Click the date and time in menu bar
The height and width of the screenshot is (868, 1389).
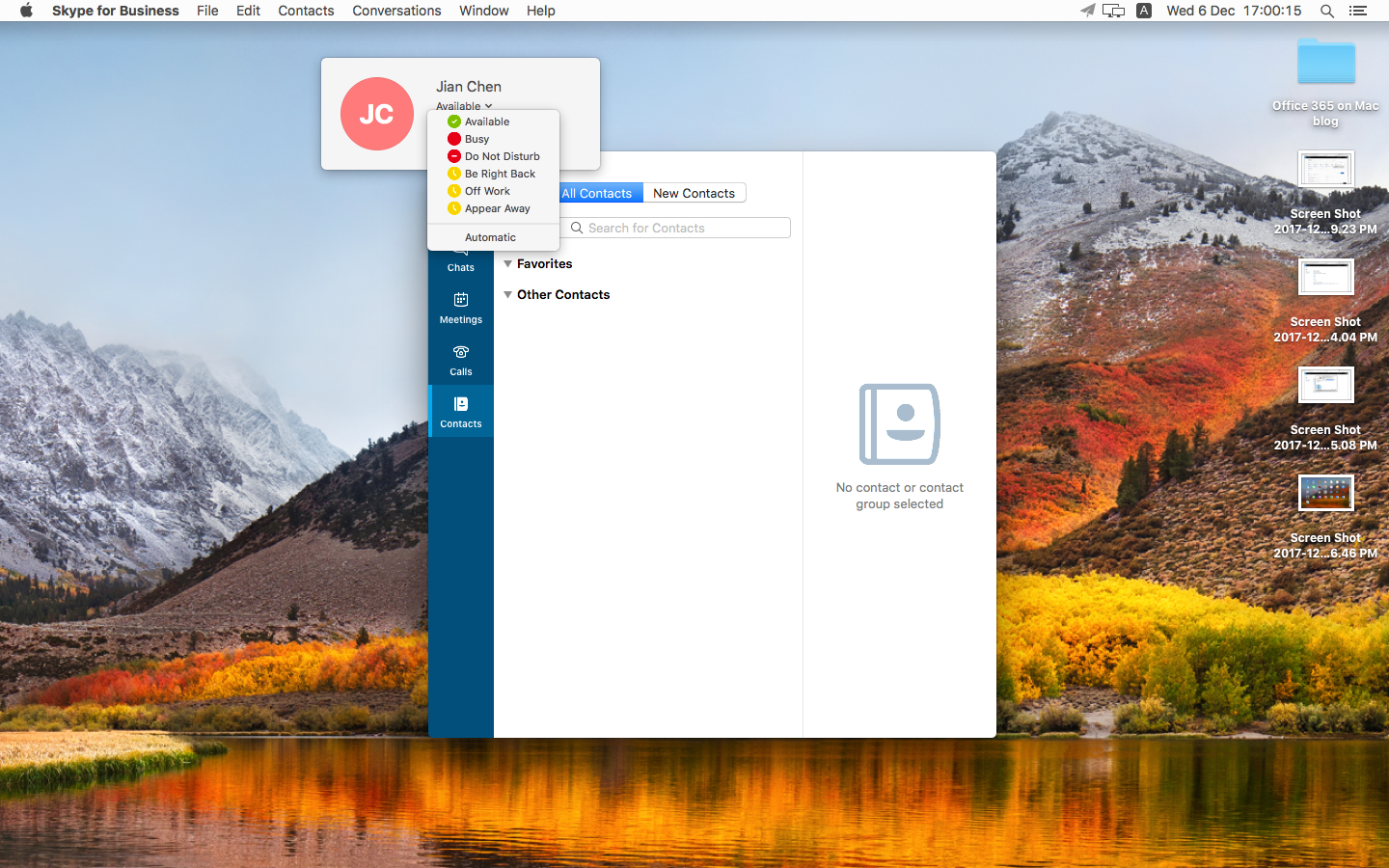pos(1234,11)
